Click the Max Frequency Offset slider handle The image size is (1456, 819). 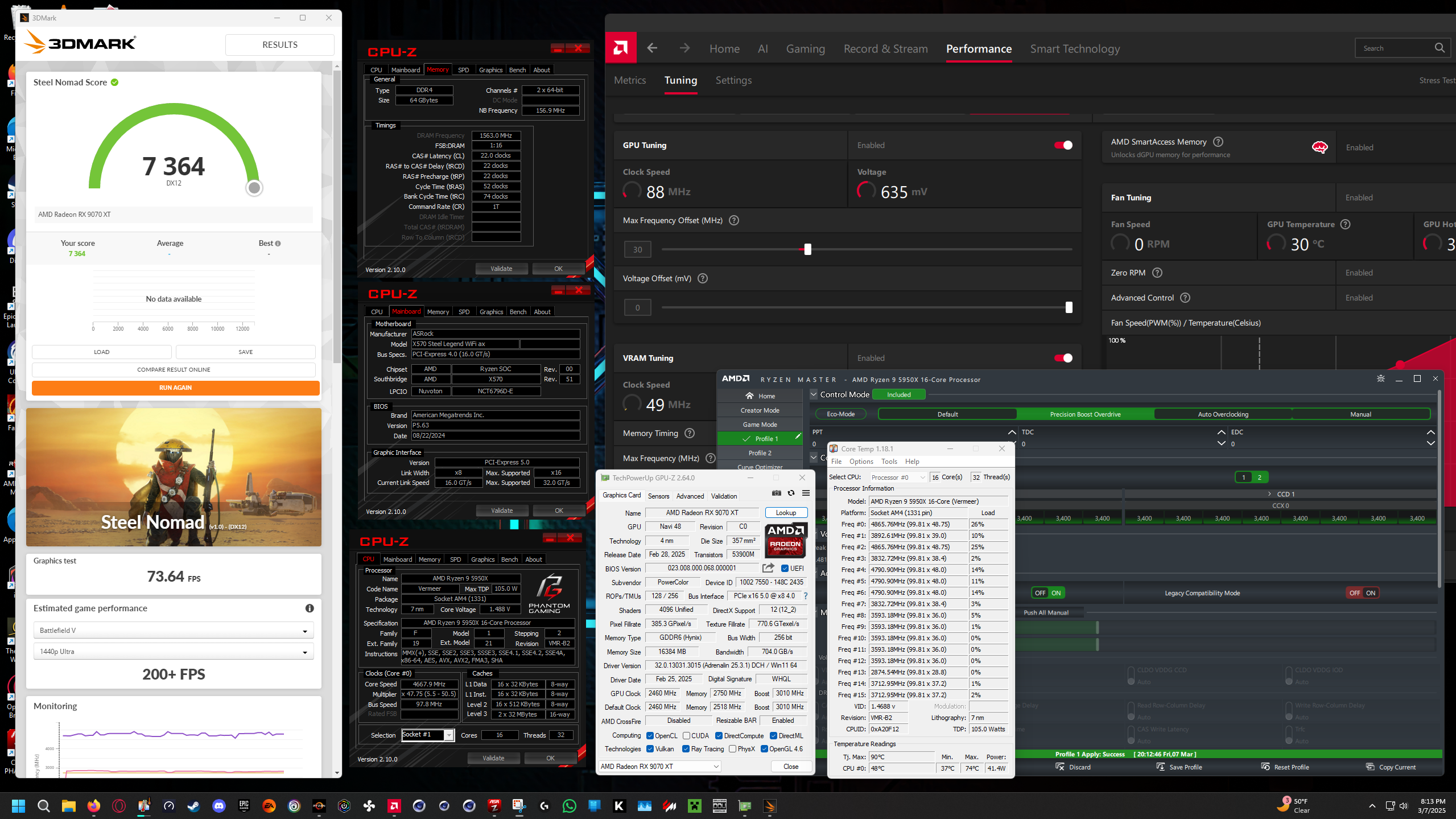pos(807,249)
